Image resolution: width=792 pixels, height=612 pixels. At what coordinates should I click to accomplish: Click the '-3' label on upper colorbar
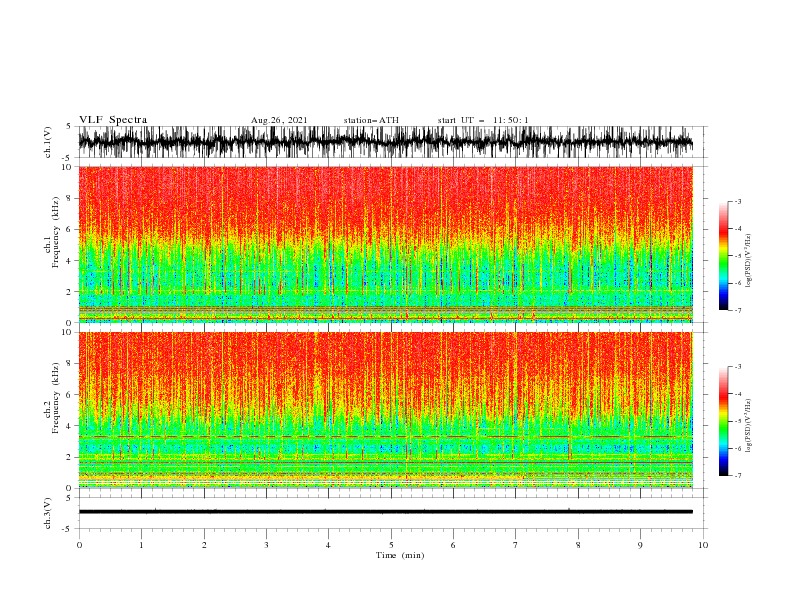(x=737, y=201)
